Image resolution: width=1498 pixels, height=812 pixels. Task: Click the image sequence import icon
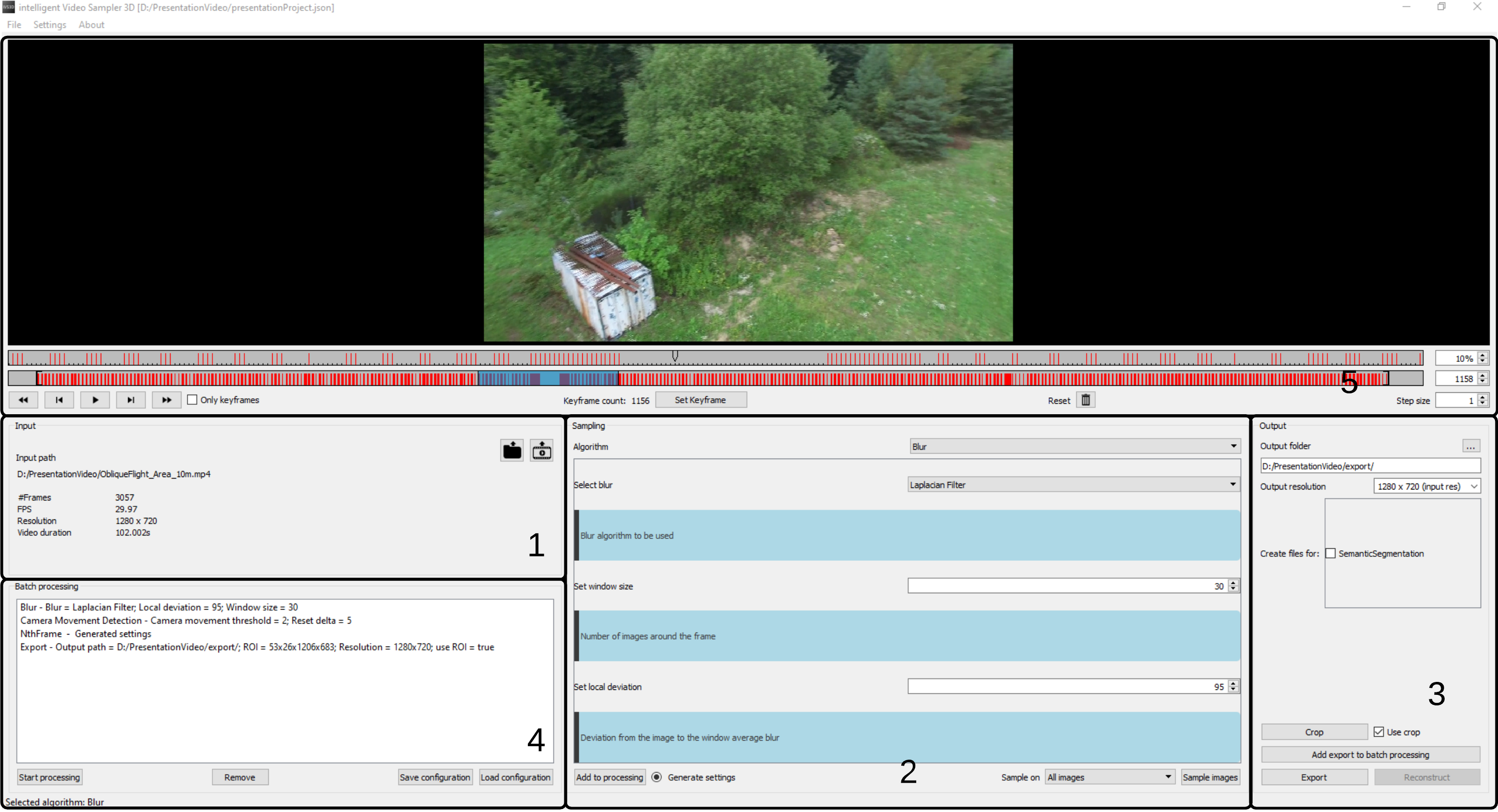pos(541,451)
